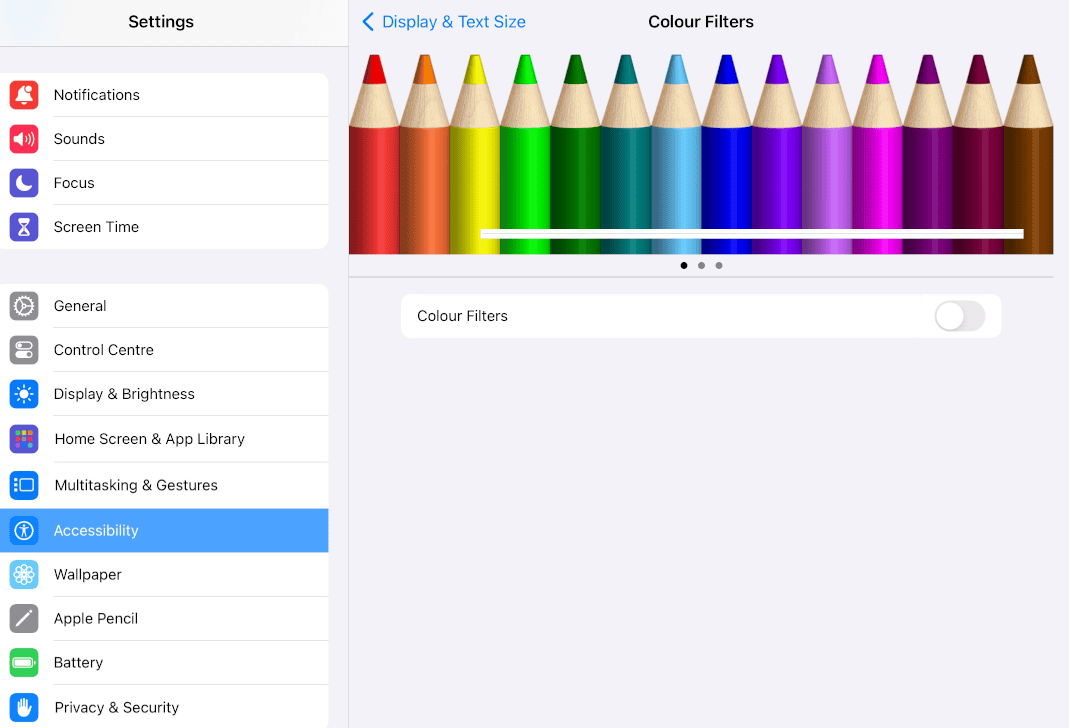This screenshot has width=1069, height=728.
Task: Open Screen Time hourglass icon
Action: 24,227
